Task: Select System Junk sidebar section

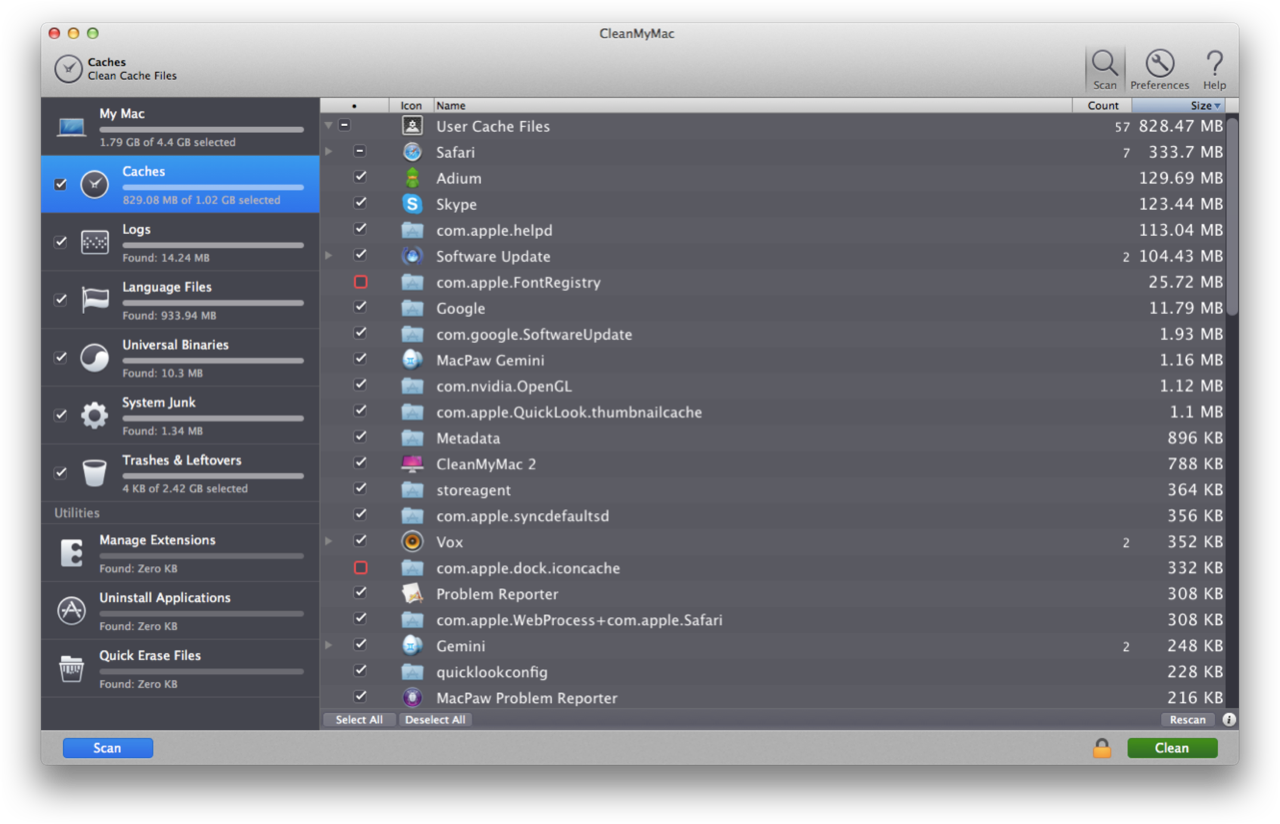Action: (x=180, y=415)
